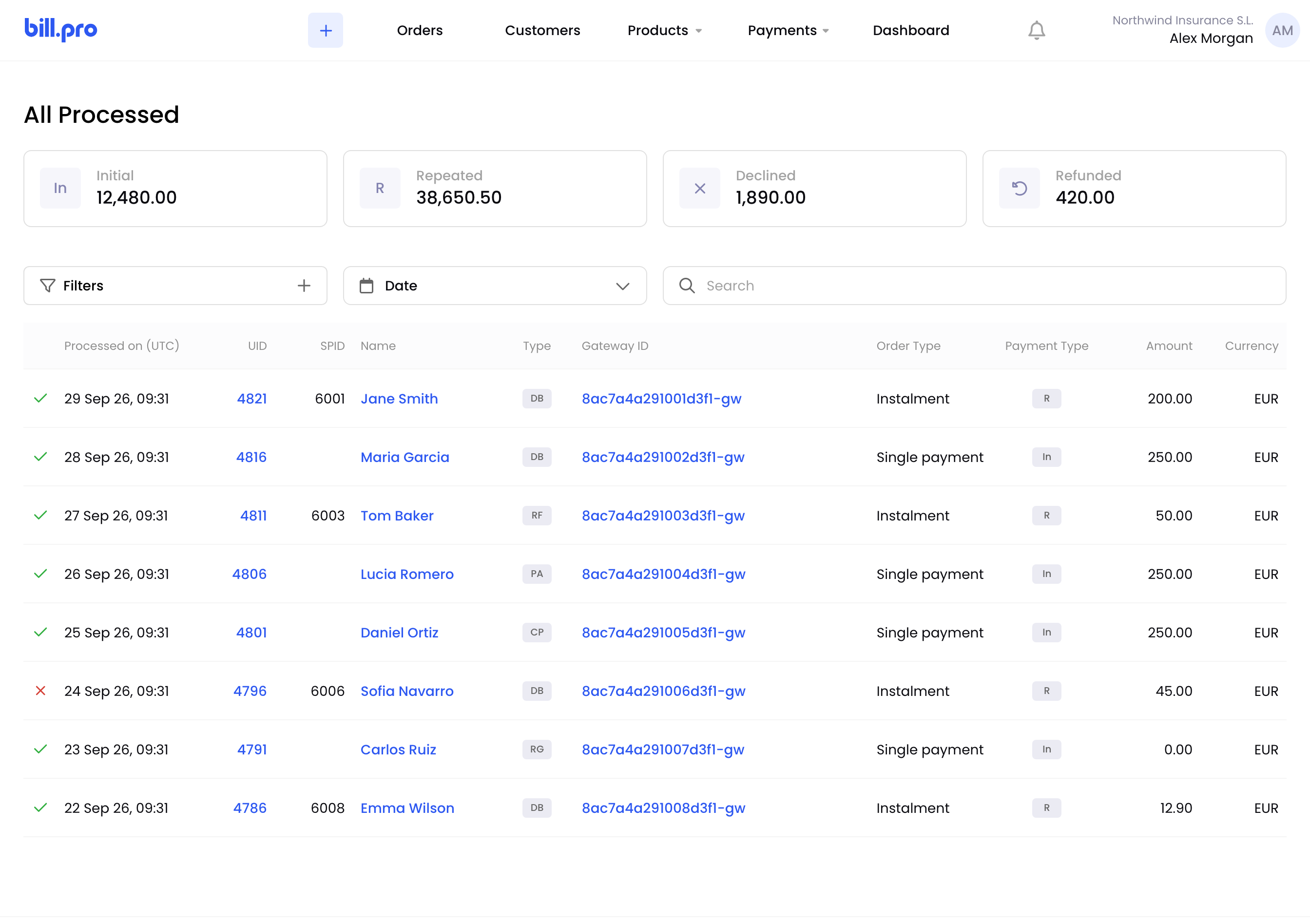This screenshot has width=1310, height=924.
Task: Click the RF type badge for Tom Baker
Action: [536, 515]
